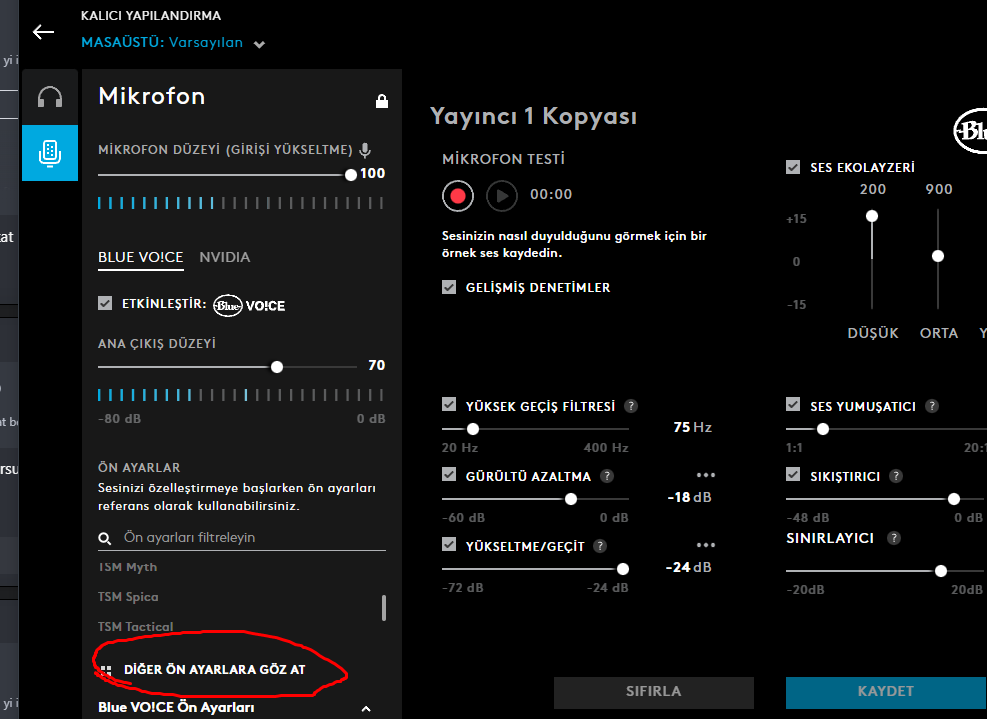Image resolution: width=987 pixels, height=719 pixels.
Task: Toggle Sıkıştırıcı checkbox
Action: tap(793, 474)
